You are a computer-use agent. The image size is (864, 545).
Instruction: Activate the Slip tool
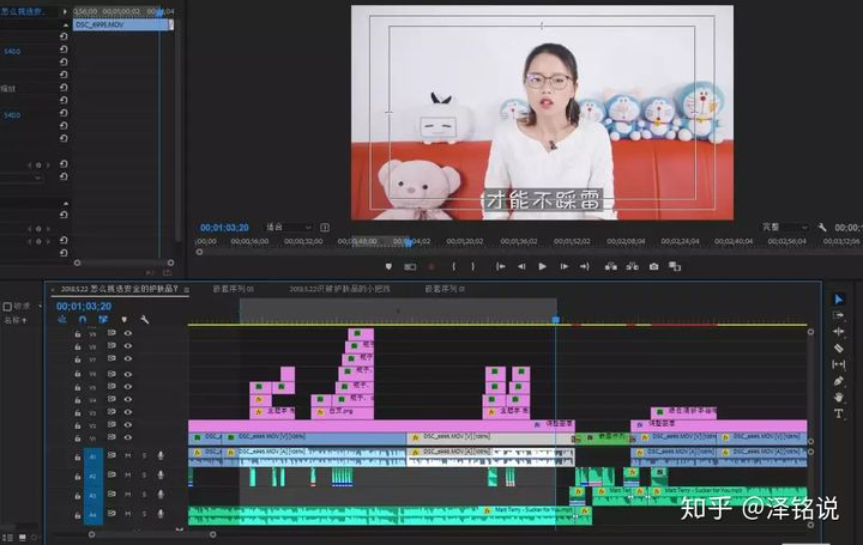838,364
